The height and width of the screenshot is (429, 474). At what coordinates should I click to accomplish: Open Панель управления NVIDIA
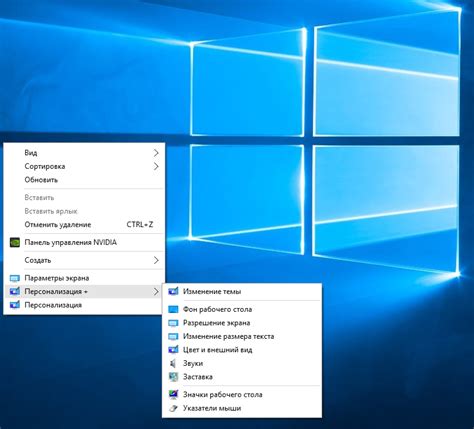84,242
